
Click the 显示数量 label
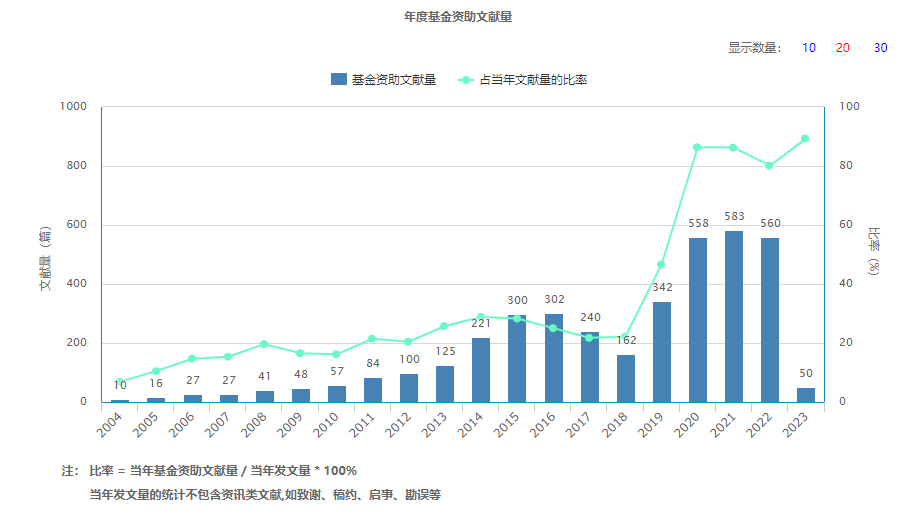[x=755, y=48]
